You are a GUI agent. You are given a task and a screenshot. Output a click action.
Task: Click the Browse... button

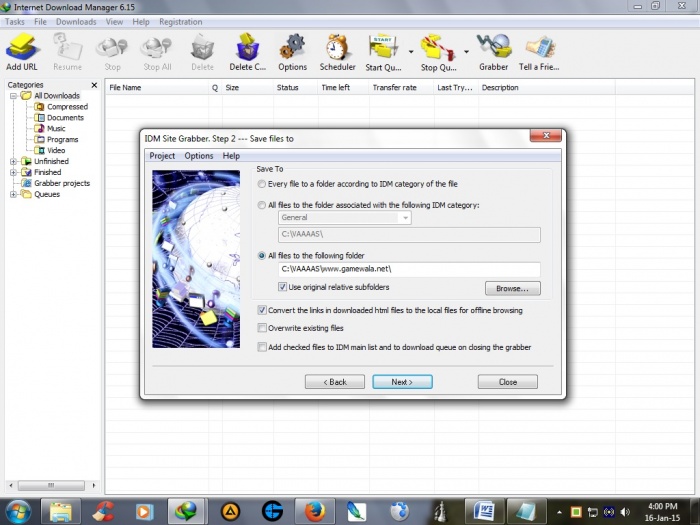pos(512,288)
